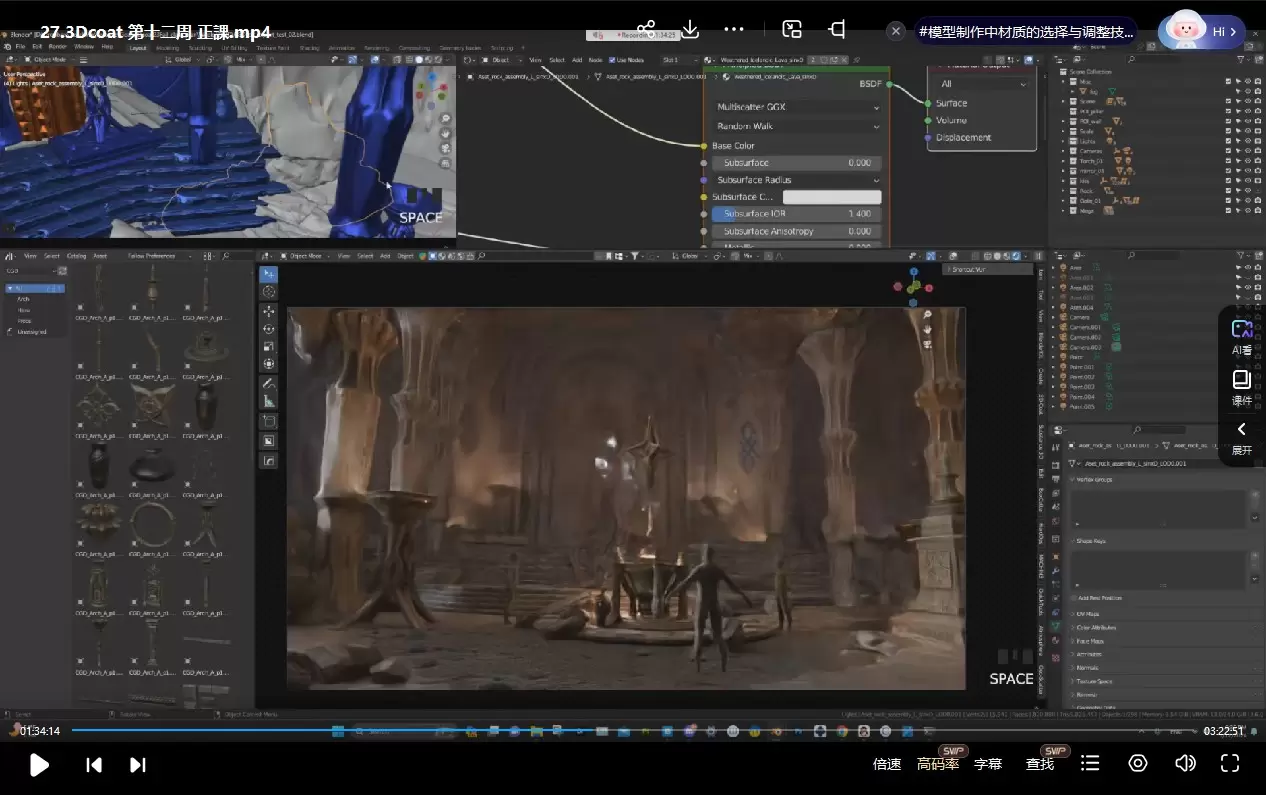Click the navigation axis gizmo in render viewport
The width and height of the screenshot is (1266, 795).
(x=913, y=287)
